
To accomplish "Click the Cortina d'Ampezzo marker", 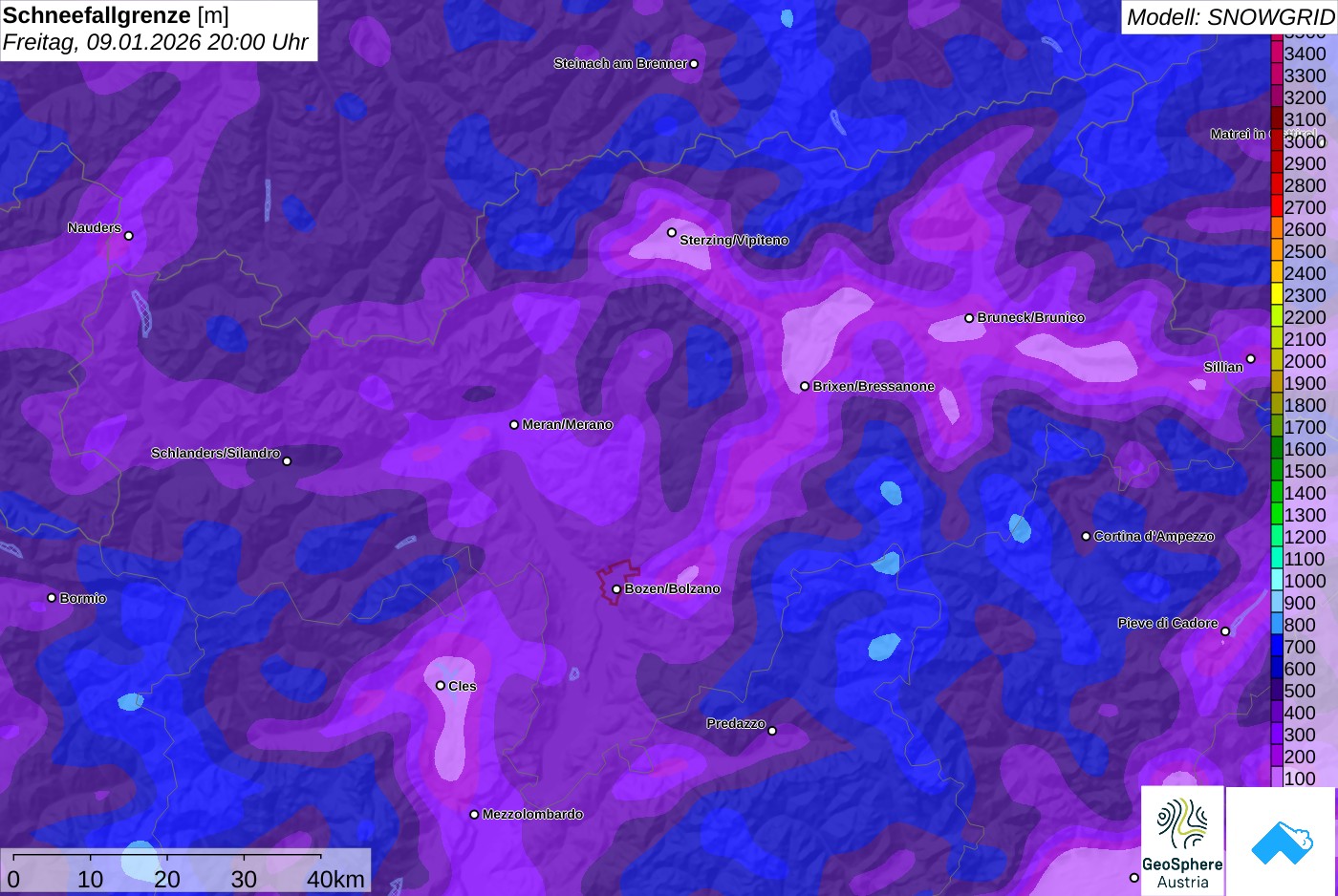I will (1086, 537).
